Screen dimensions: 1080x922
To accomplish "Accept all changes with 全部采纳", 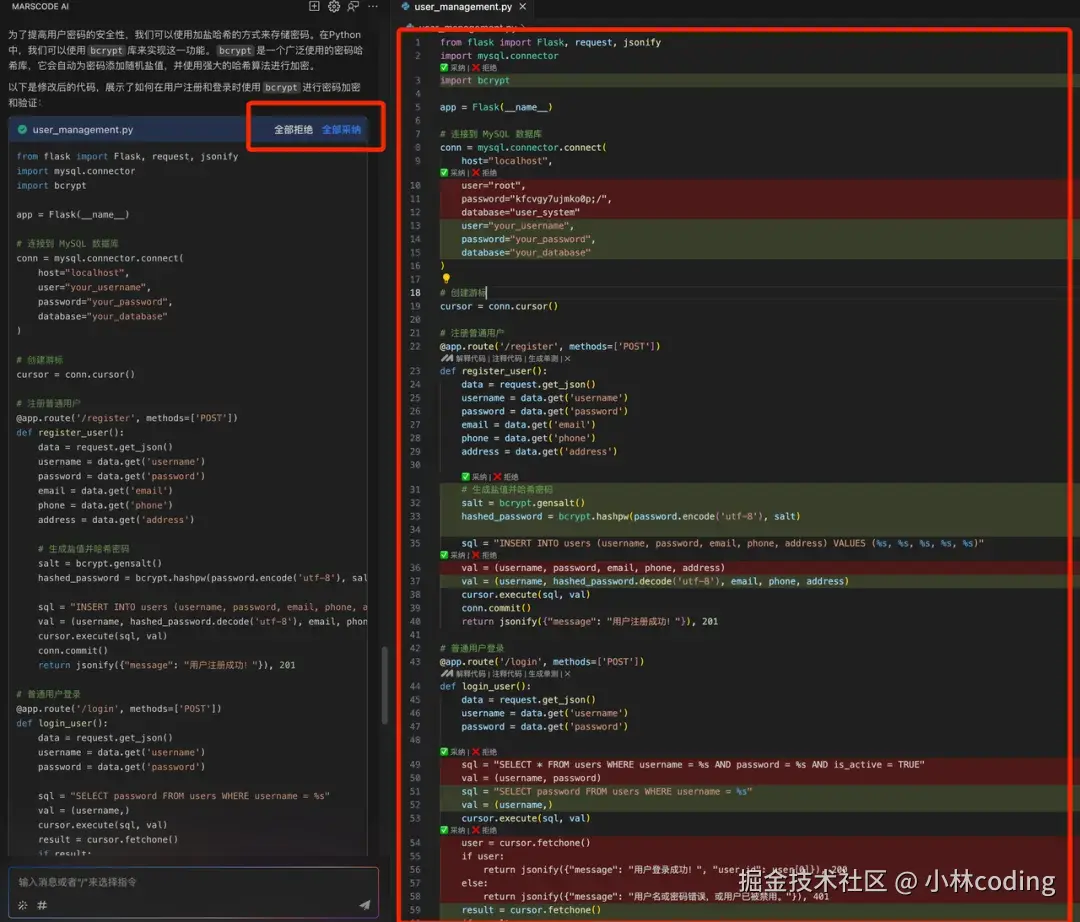I will coord(341,129).
